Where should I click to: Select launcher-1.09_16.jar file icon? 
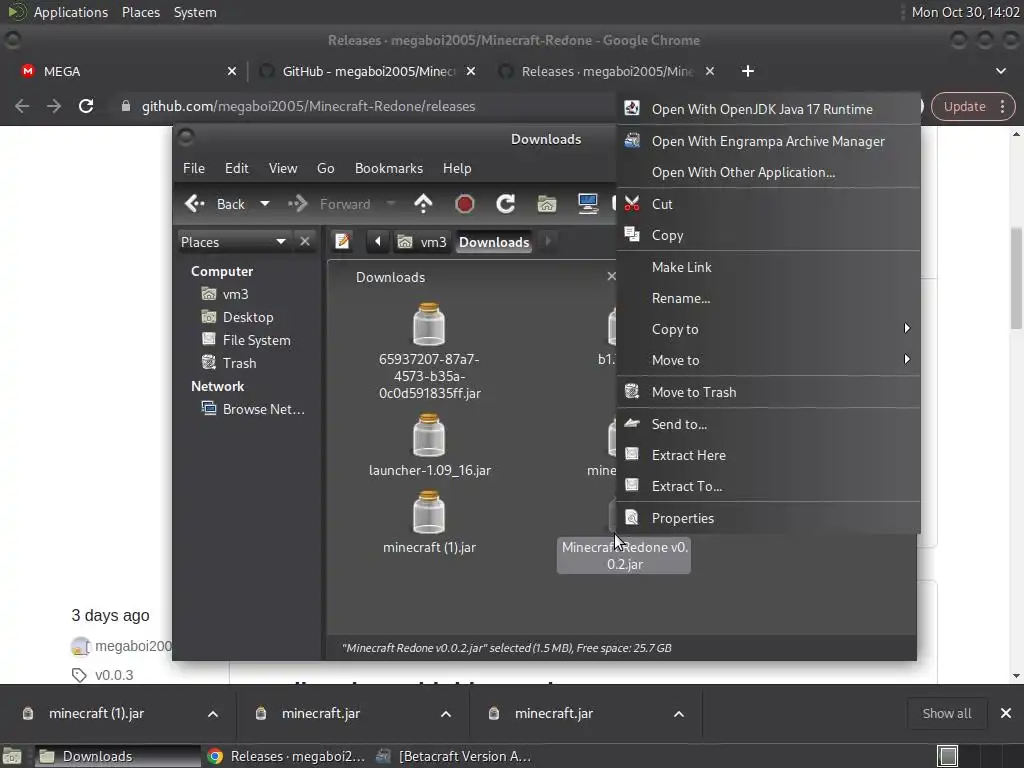429,435
